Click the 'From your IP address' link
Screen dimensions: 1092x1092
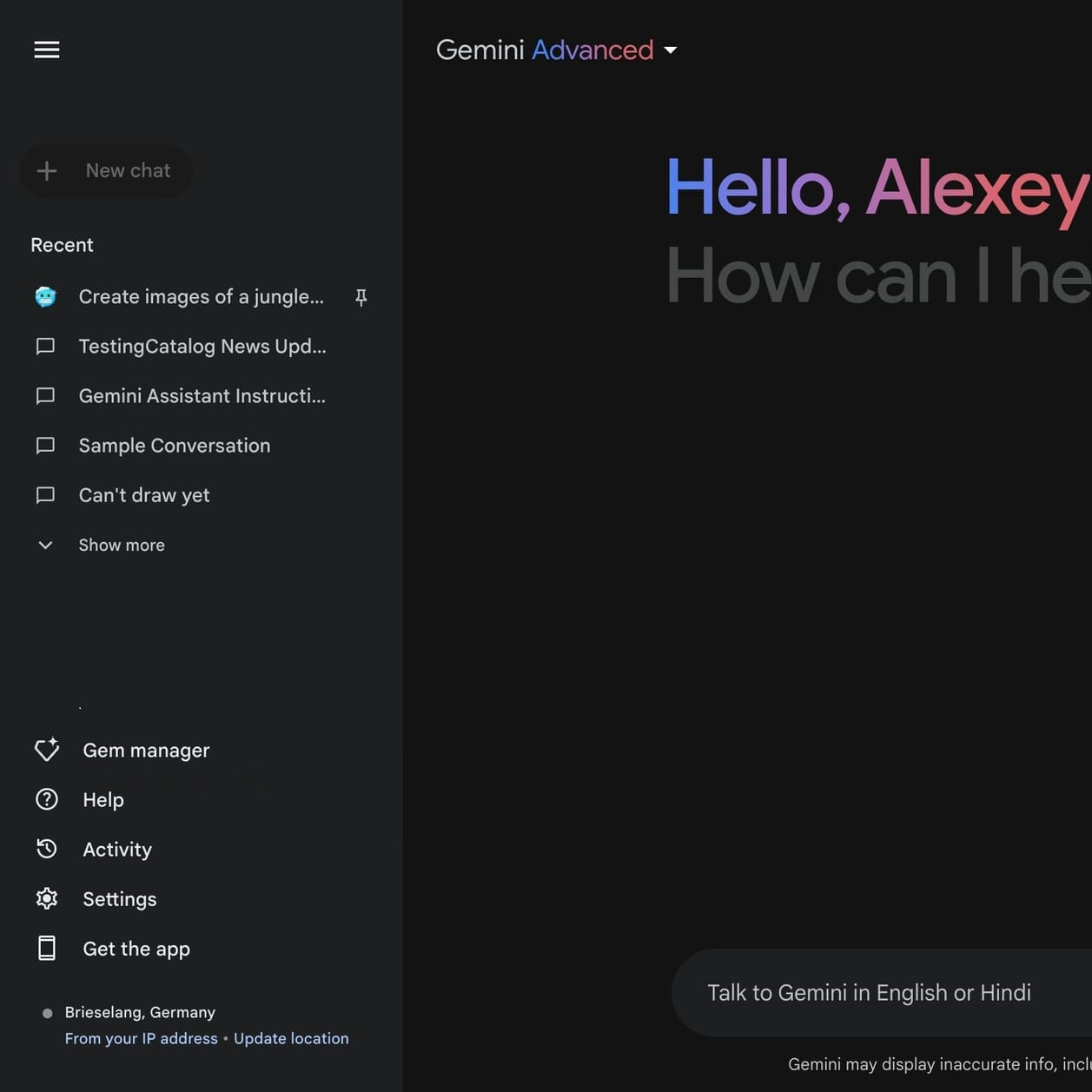[x=142, y=1038]
